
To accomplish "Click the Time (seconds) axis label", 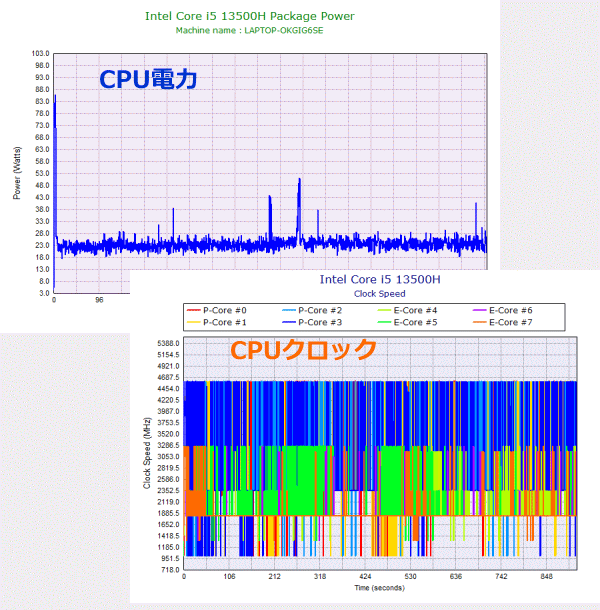I will pyautogui.click(x=379, y=587).
